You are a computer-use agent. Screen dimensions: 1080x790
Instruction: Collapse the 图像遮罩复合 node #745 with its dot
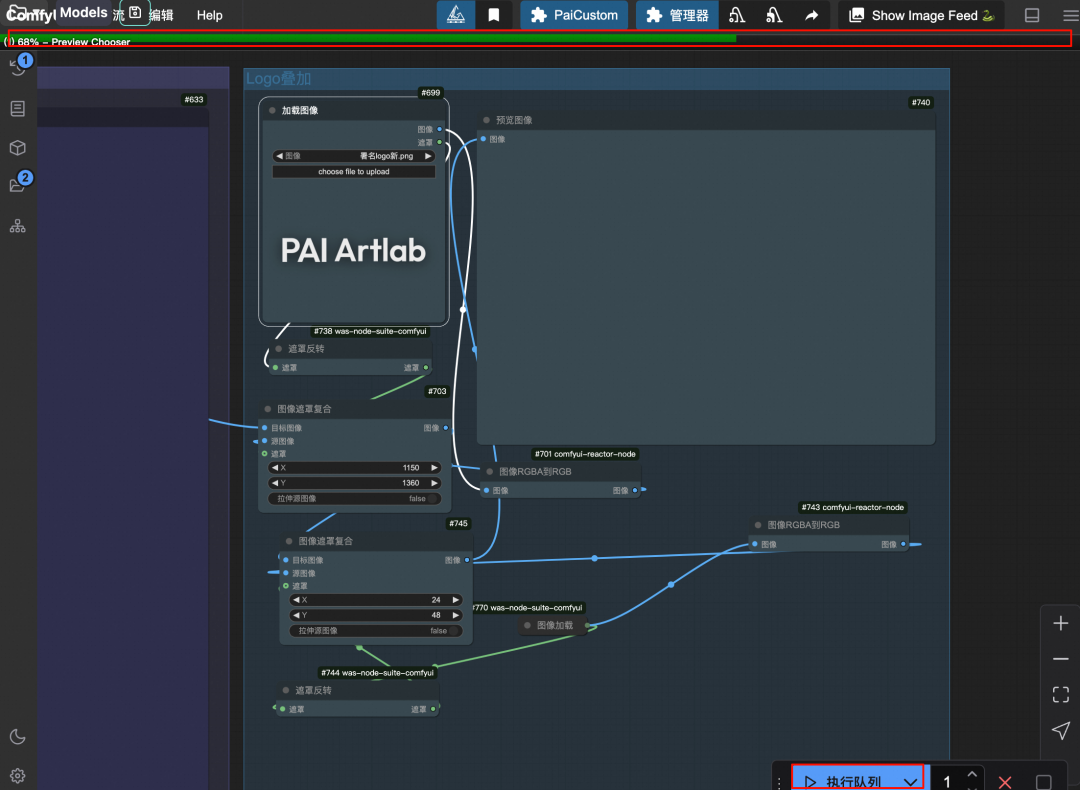[289, 541]
